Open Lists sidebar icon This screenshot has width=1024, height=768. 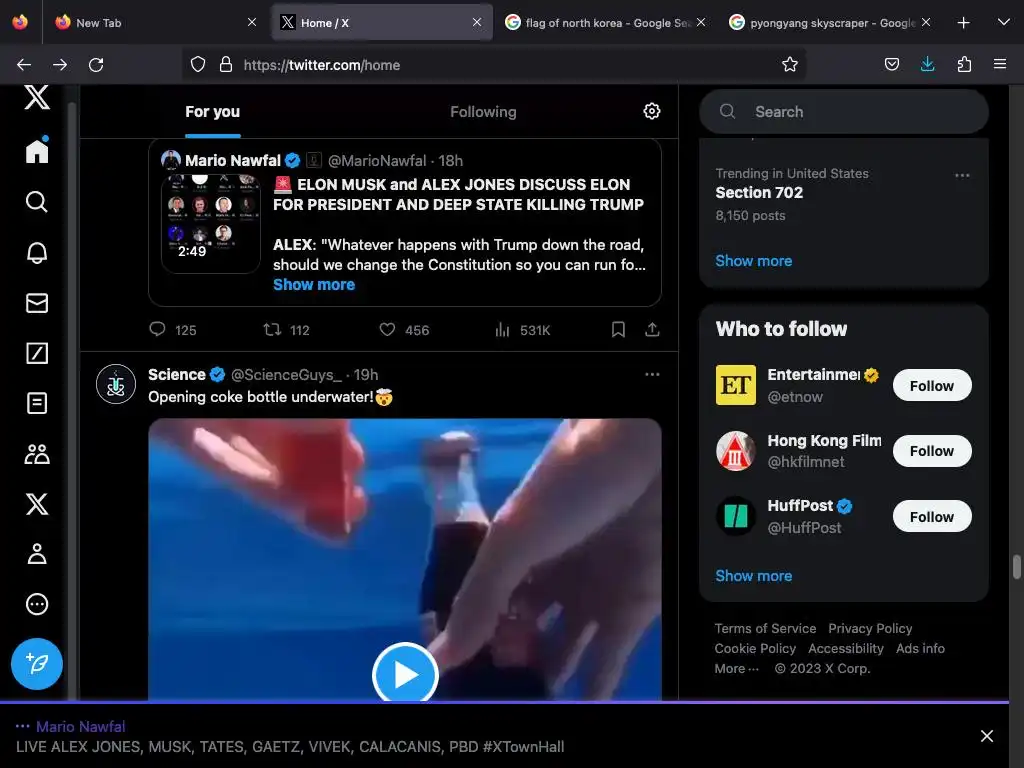(37, 403)
